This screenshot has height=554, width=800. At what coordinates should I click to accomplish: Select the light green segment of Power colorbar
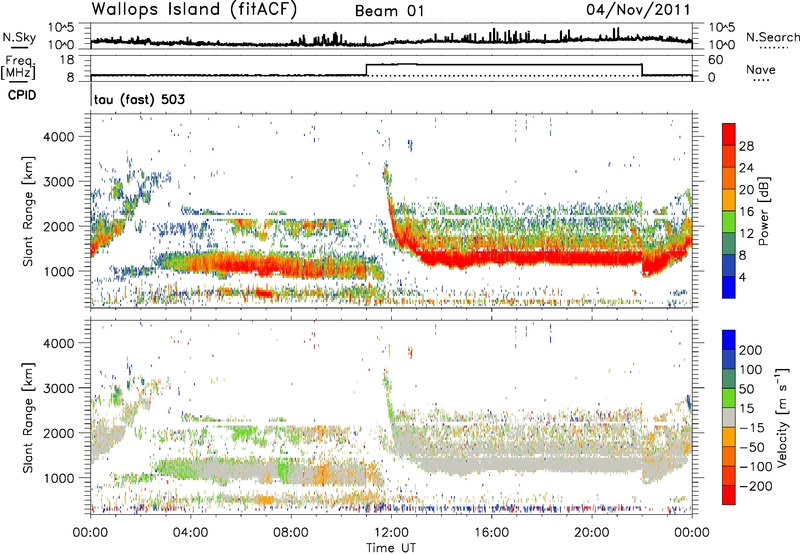point(729,222)
